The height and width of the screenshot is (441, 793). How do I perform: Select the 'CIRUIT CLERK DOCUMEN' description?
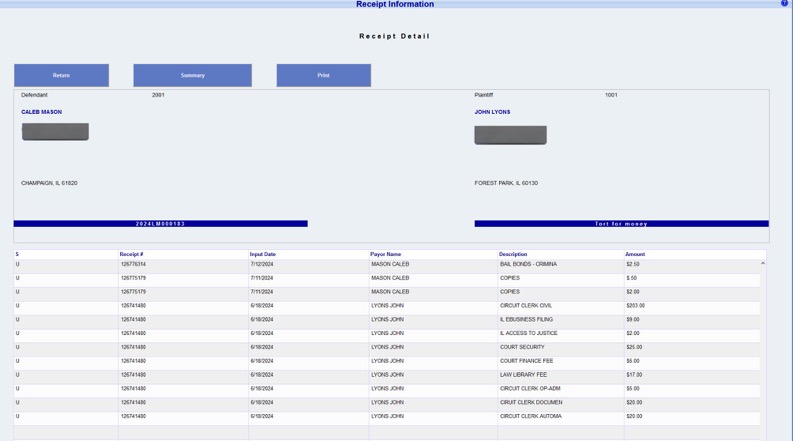(531, 403)
